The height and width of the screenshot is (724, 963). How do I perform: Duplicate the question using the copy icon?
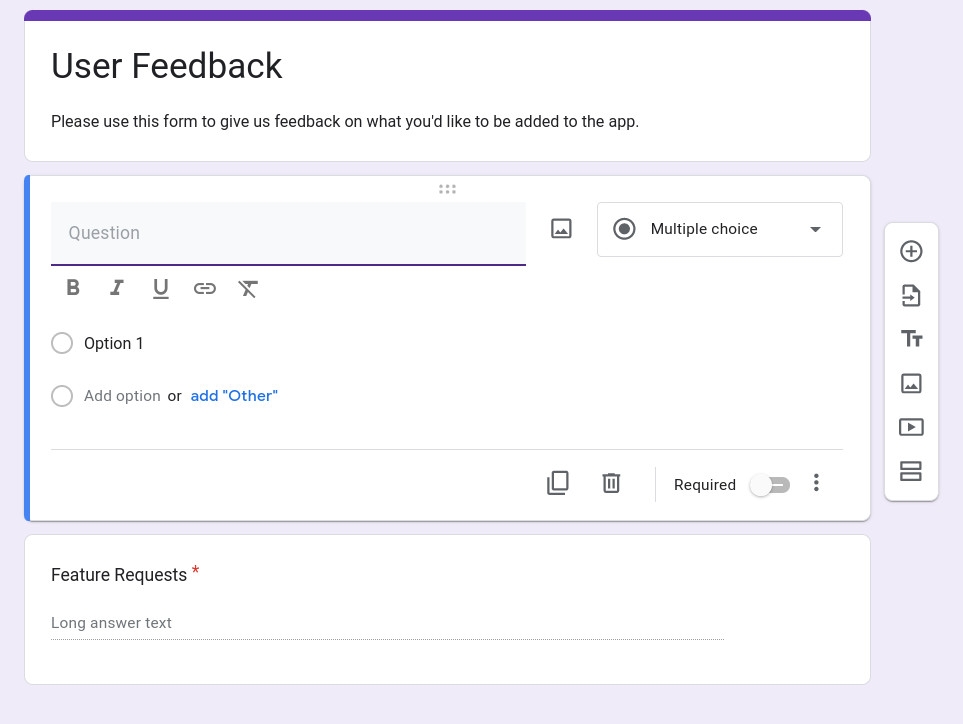(558, 483)
